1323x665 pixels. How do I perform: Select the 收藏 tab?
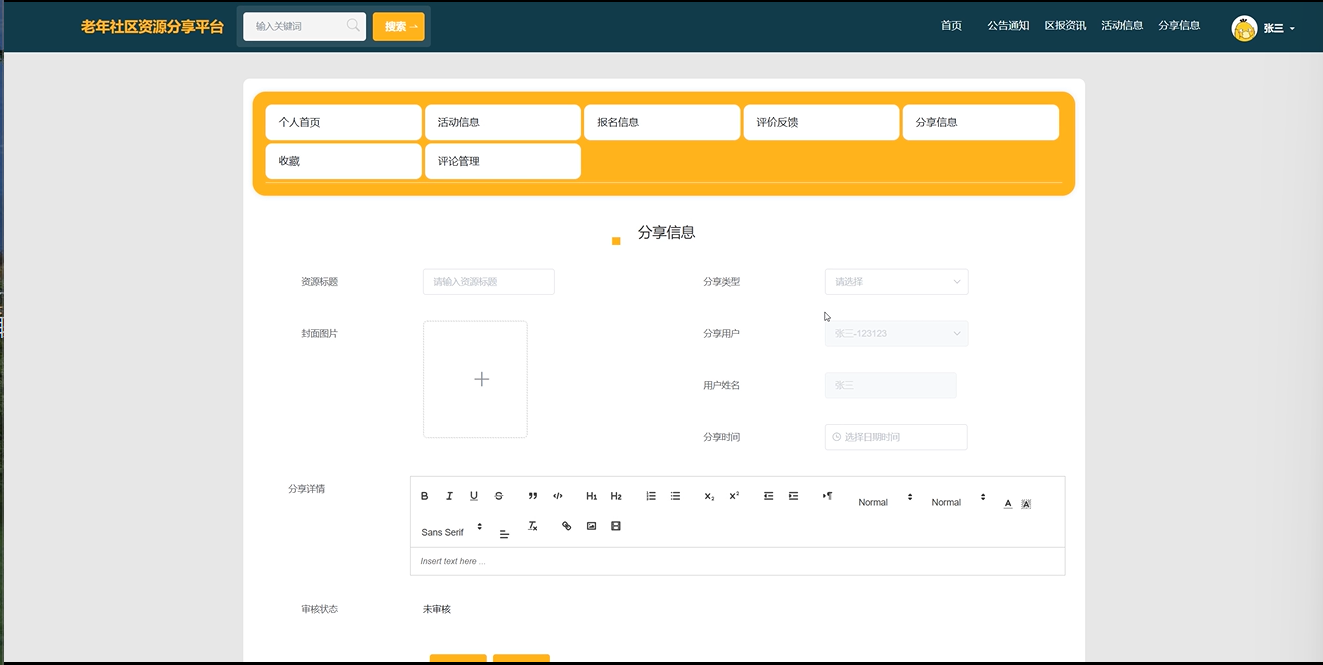(343, 161)
